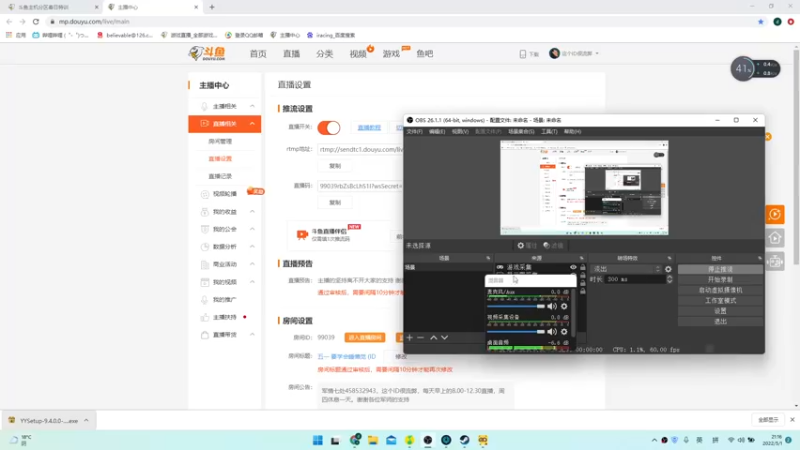
Task: Bookmark this page with the star icon
Action: click(761, 21)
